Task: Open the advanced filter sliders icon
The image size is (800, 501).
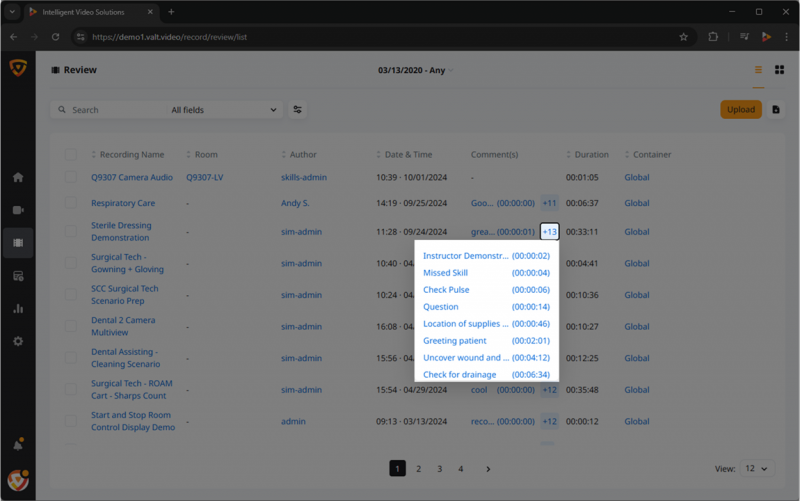Action: pyautogui.click(x=297, y=110)
